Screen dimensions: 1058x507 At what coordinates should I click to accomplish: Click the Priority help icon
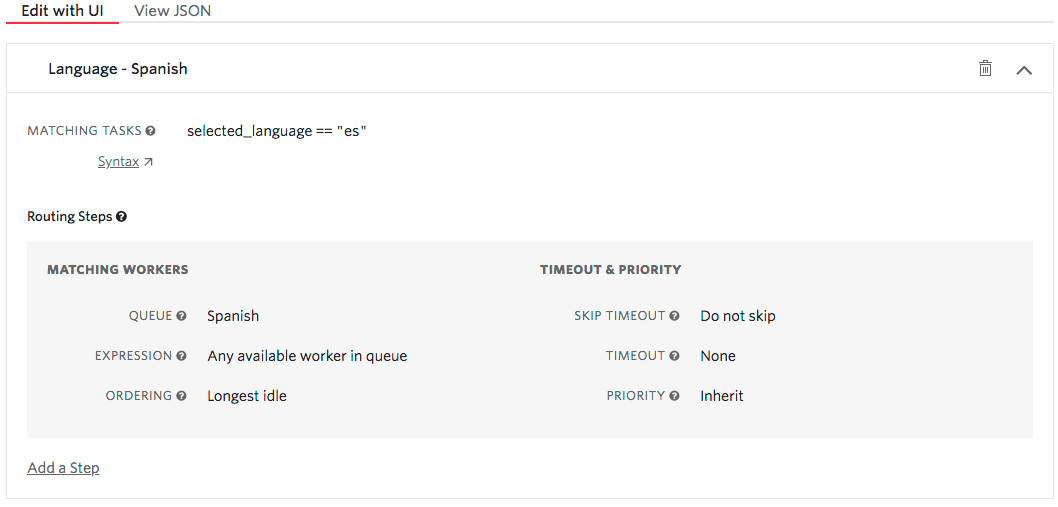coord(675,396)
